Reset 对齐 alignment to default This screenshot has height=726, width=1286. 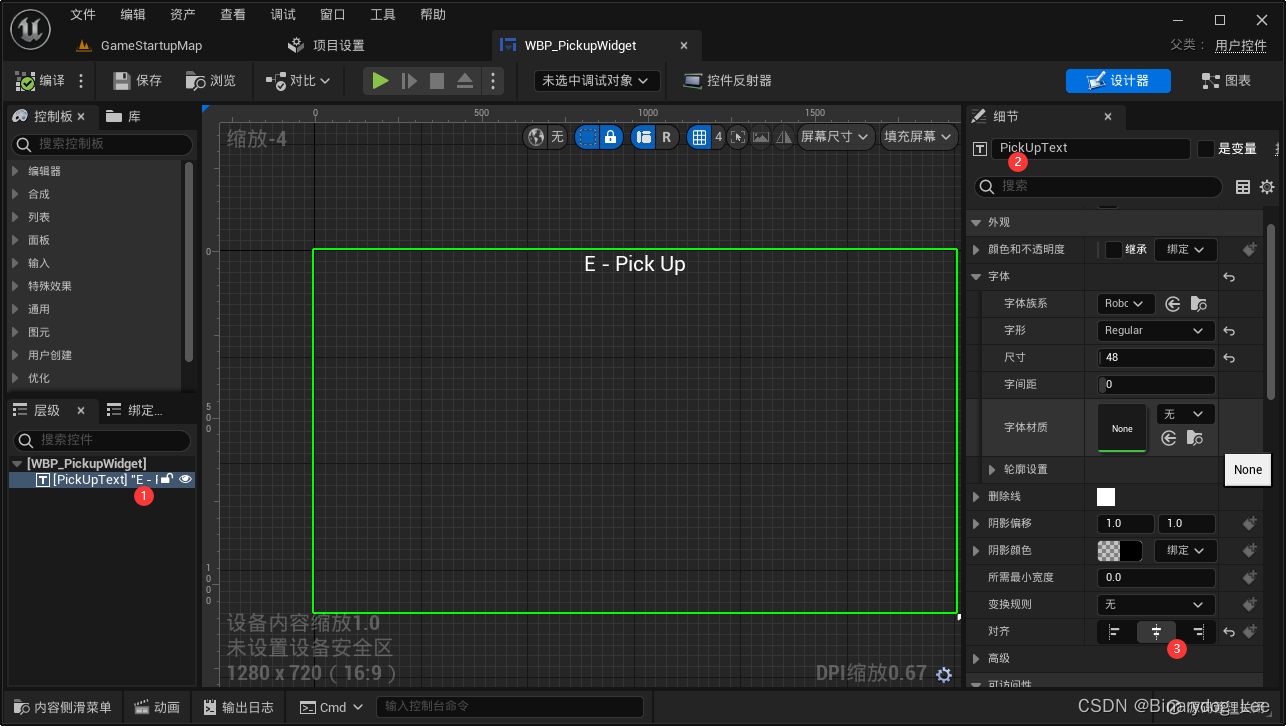pos(1230,632)
